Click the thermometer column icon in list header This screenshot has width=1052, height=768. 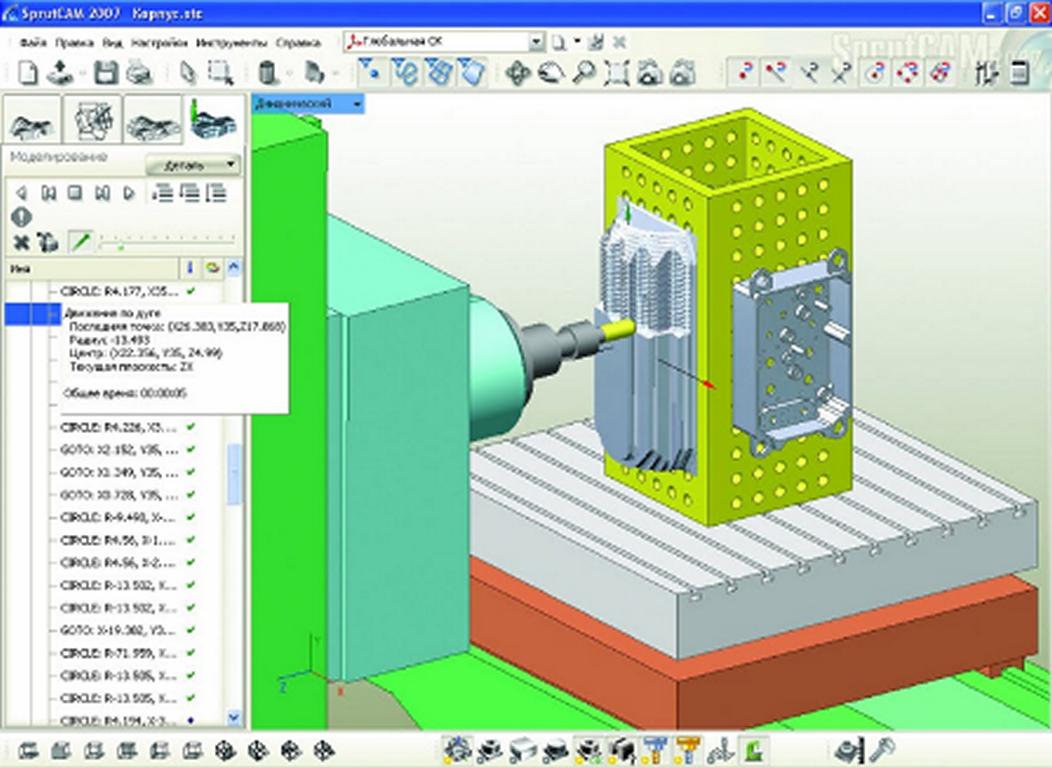[190, 268]
